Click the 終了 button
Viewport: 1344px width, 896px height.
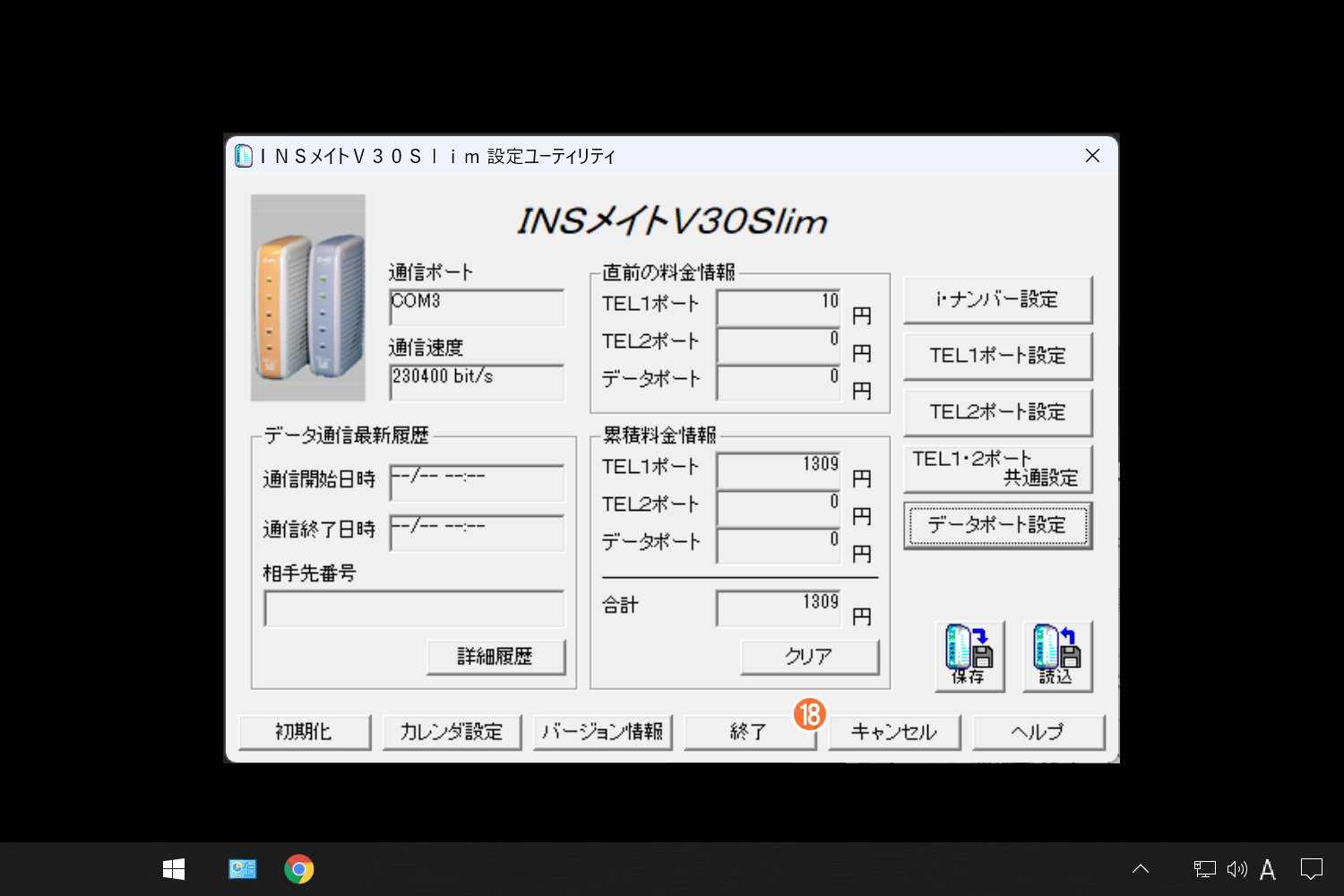coord(750,732)
